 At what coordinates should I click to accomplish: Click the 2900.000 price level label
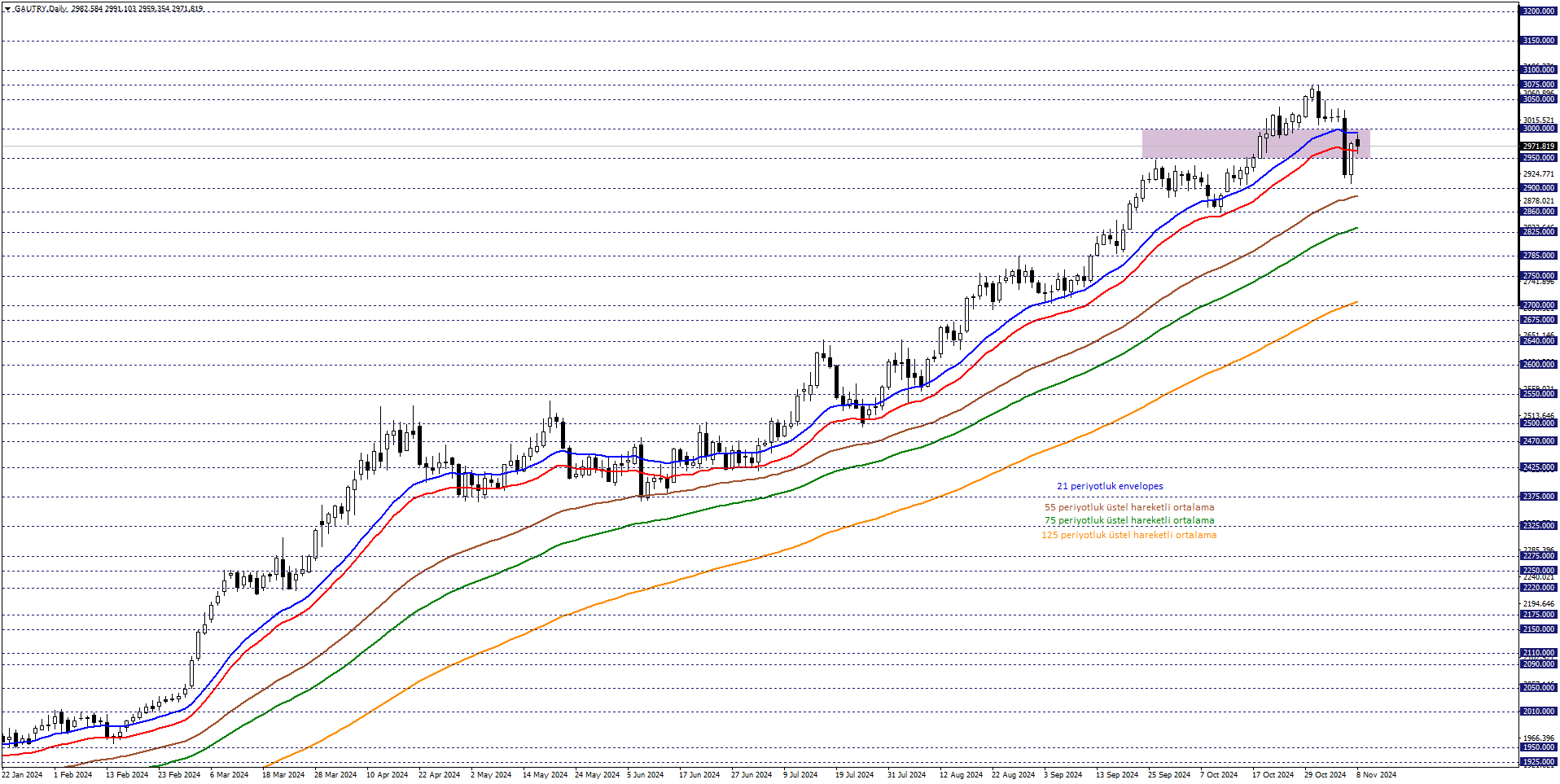point(1539,188)
